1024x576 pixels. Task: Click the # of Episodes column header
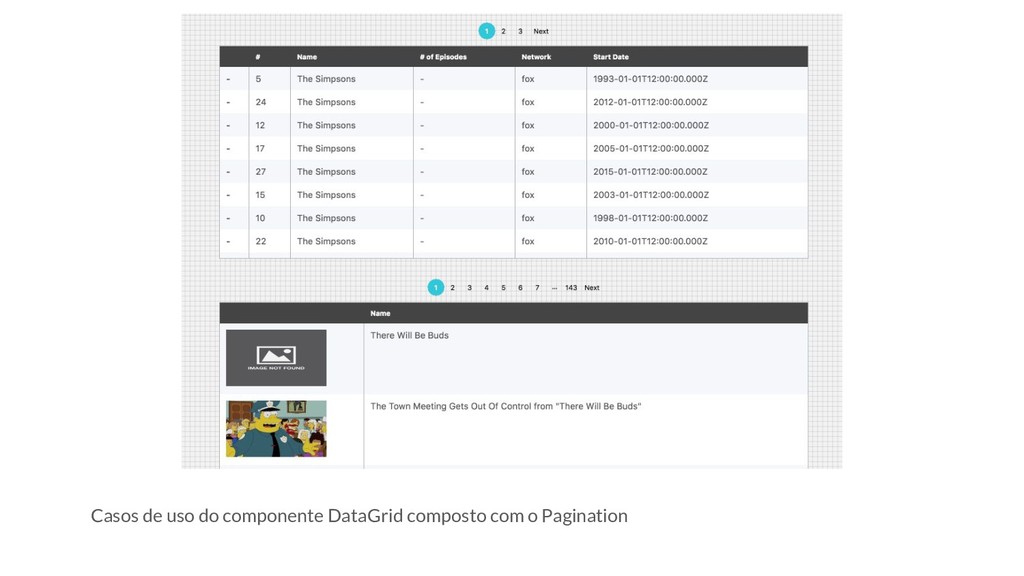coord(443,57)
